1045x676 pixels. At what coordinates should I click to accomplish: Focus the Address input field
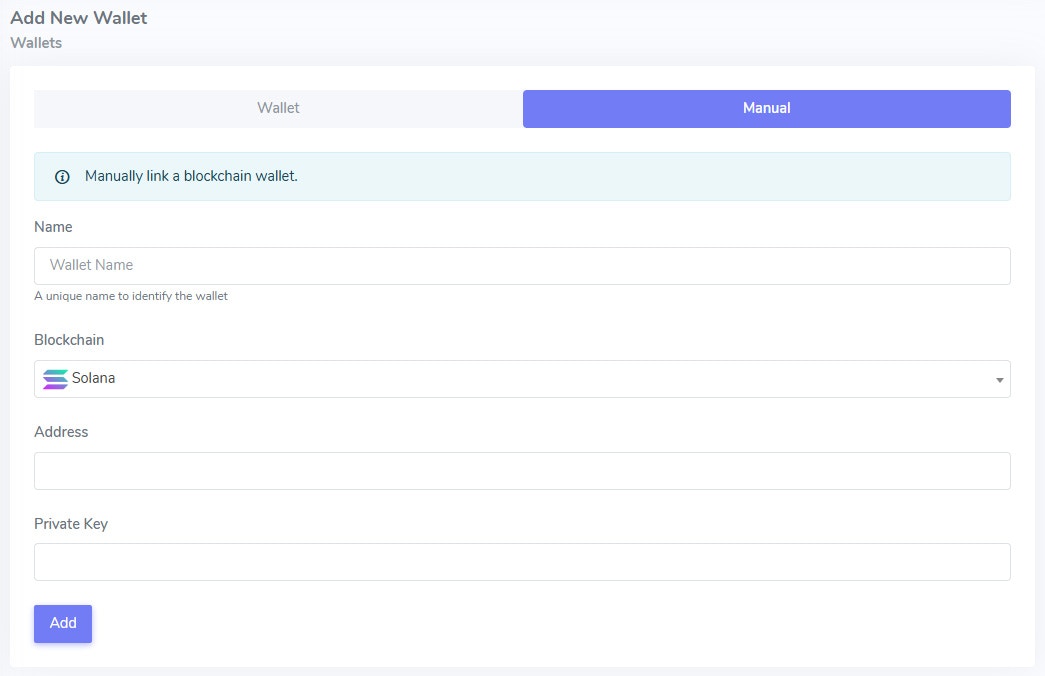pos(522,471)
